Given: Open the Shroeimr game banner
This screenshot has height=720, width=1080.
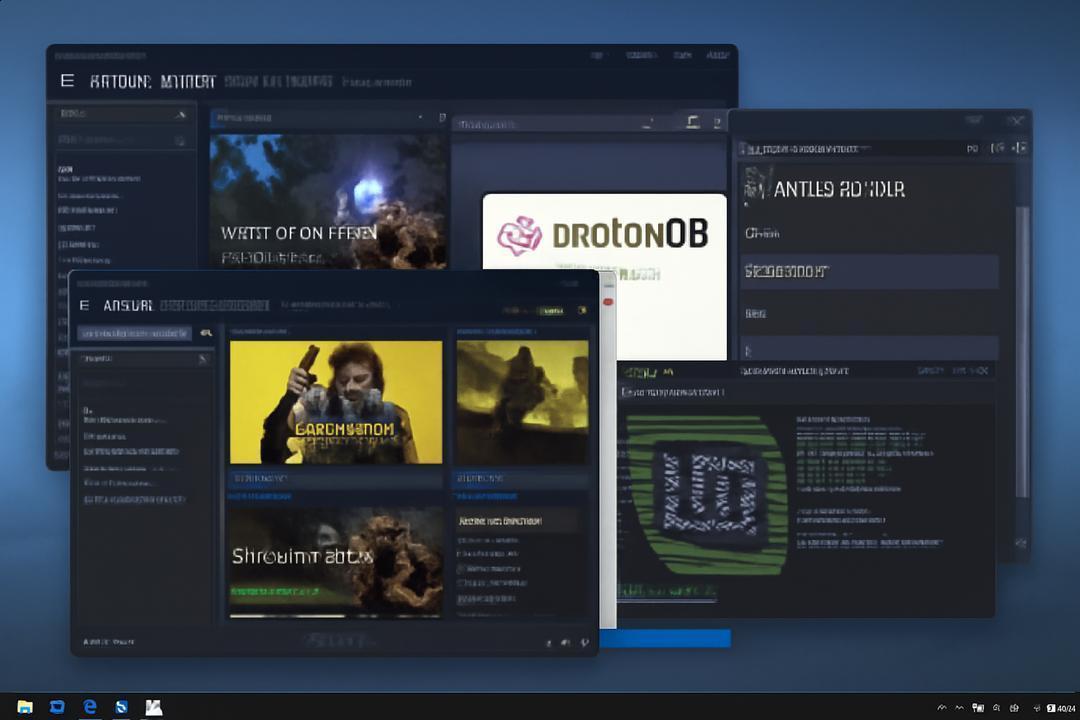Looking at the screenshot, I should [336, 562].
